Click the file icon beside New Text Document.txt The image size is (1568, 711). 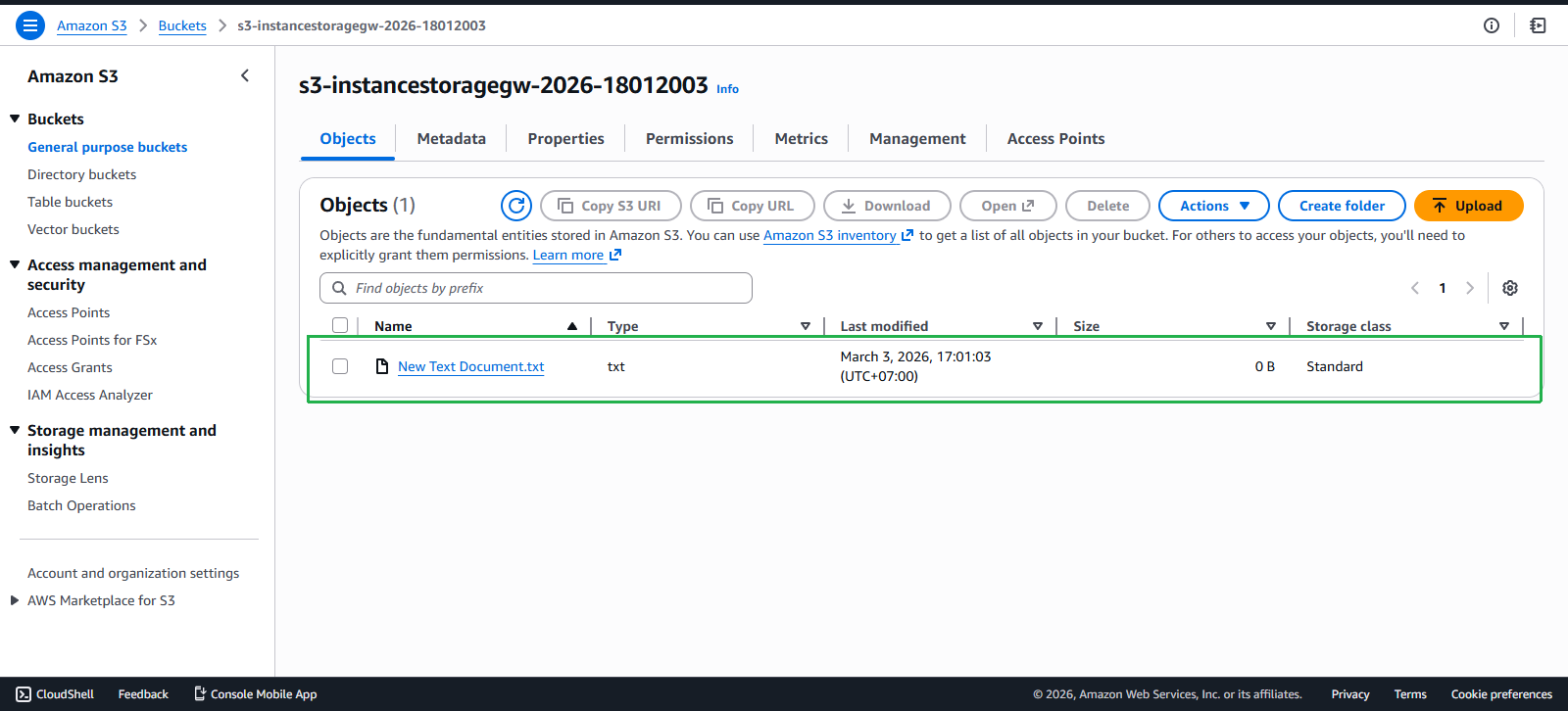(382, 366)
